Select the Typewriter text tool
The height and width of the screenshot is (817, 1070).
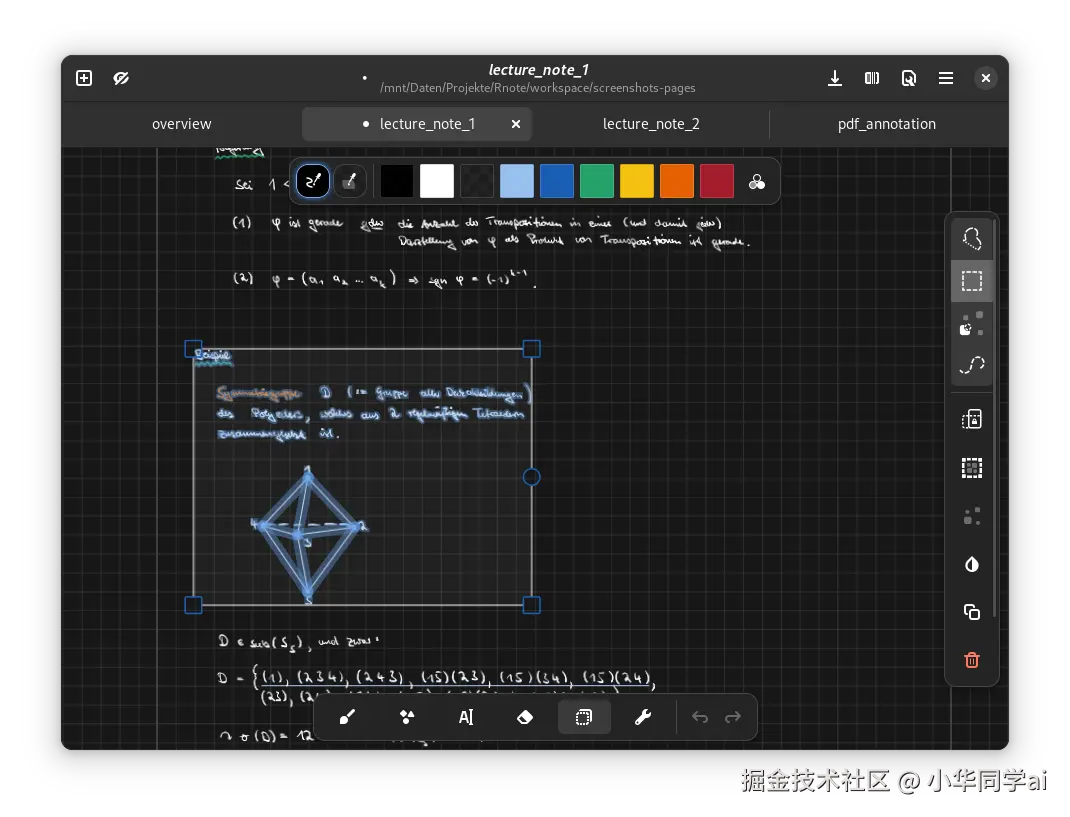tap(465, 717)
